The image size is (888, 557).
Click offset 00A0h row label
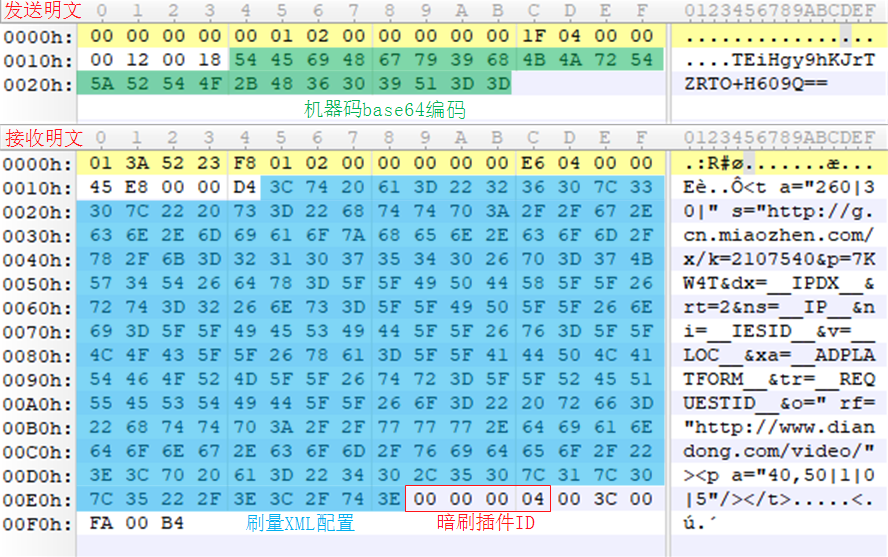(x=38, y=404)
